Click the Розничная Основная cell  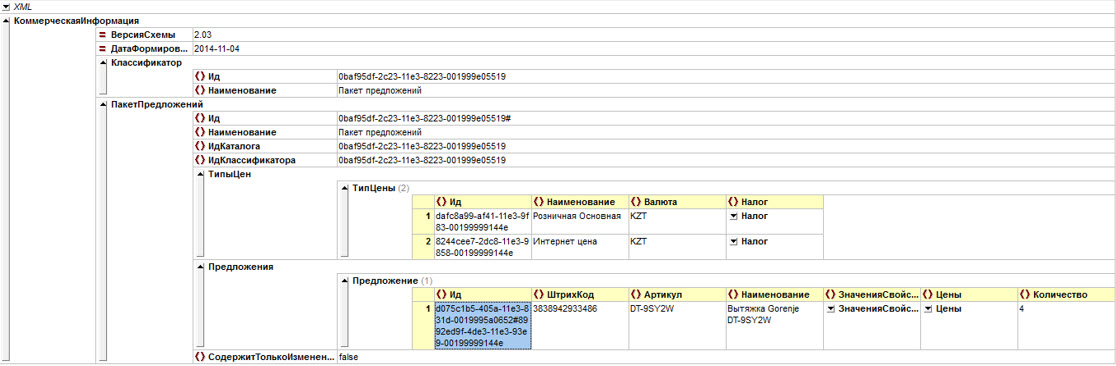point(580,222)
